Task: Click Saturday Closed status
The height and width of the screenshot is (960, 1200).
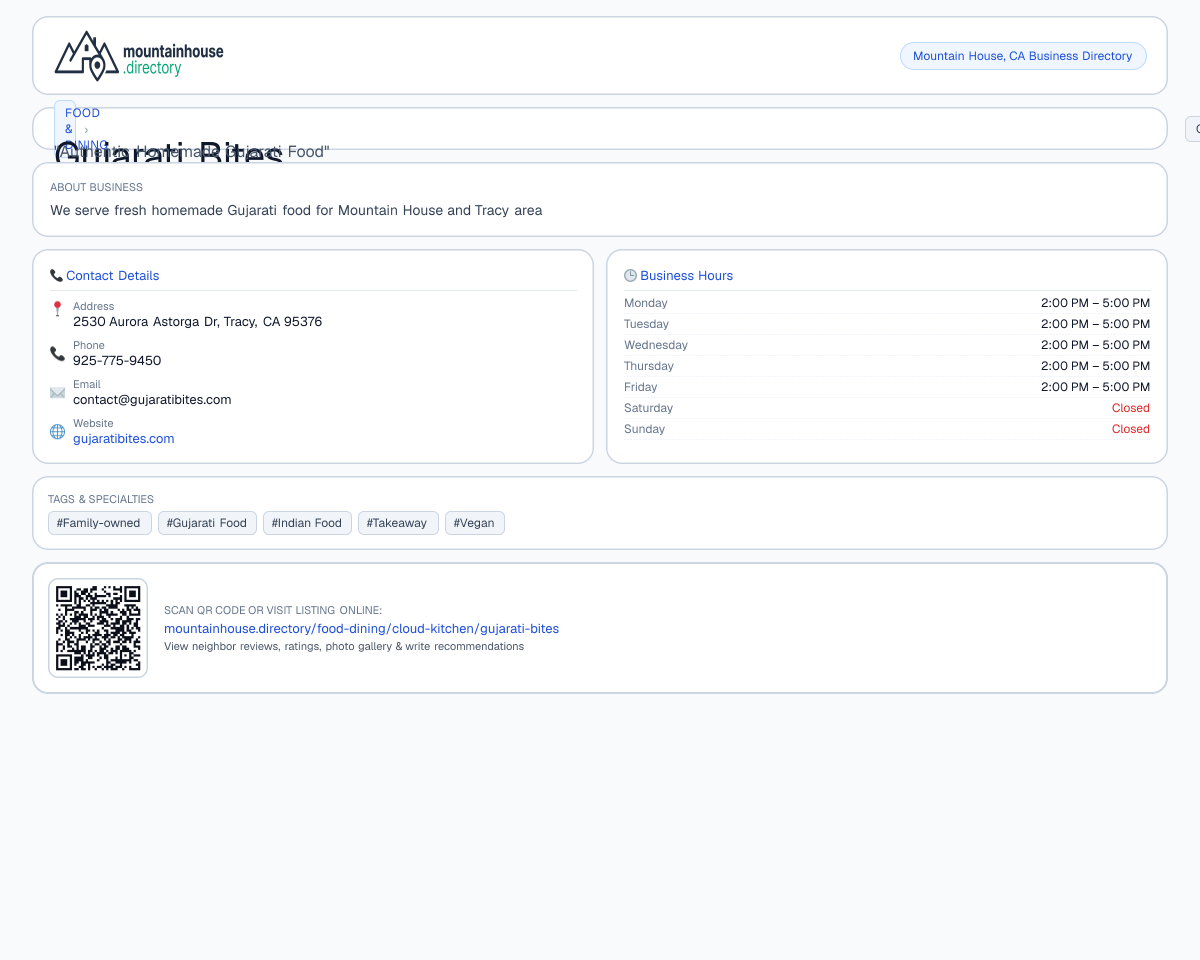Action: click(x=1131, y=408)
